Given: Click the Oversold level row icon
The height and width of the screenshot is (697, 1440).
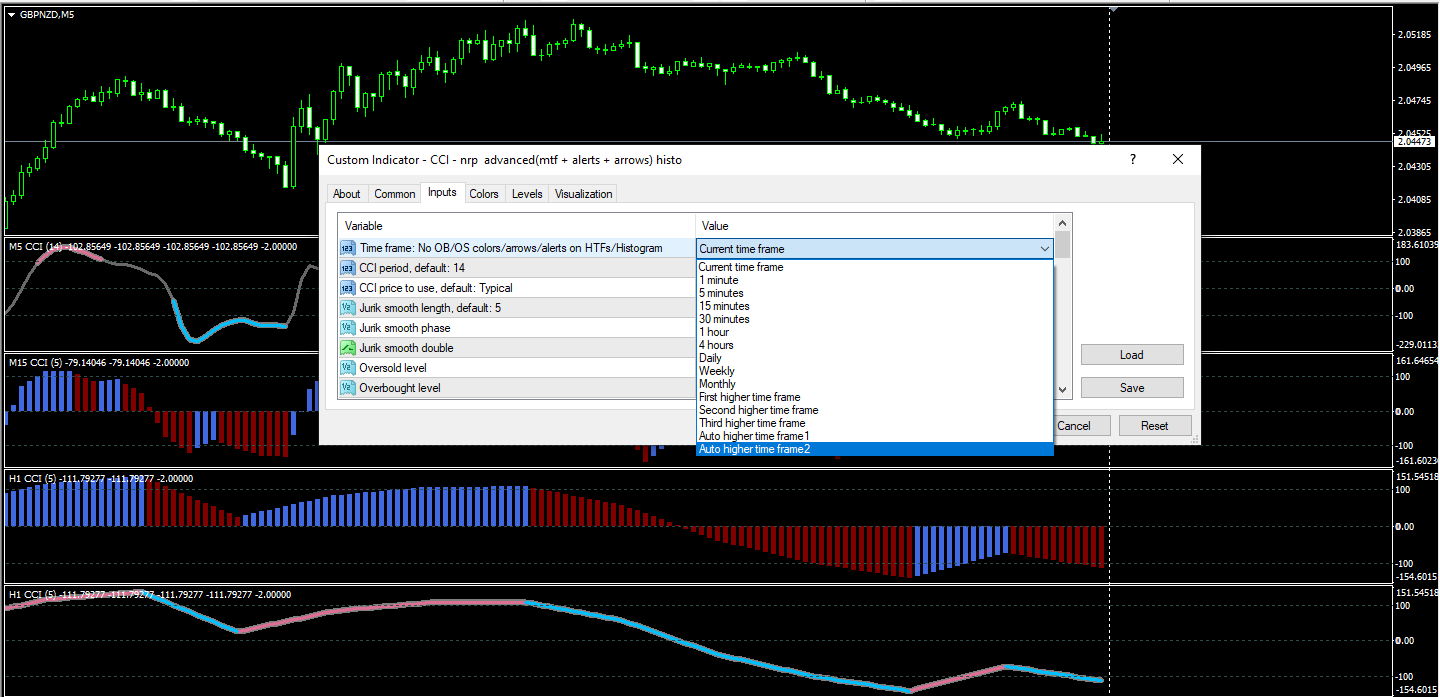Looking at the screenshot, I should [x=348, y=368].
